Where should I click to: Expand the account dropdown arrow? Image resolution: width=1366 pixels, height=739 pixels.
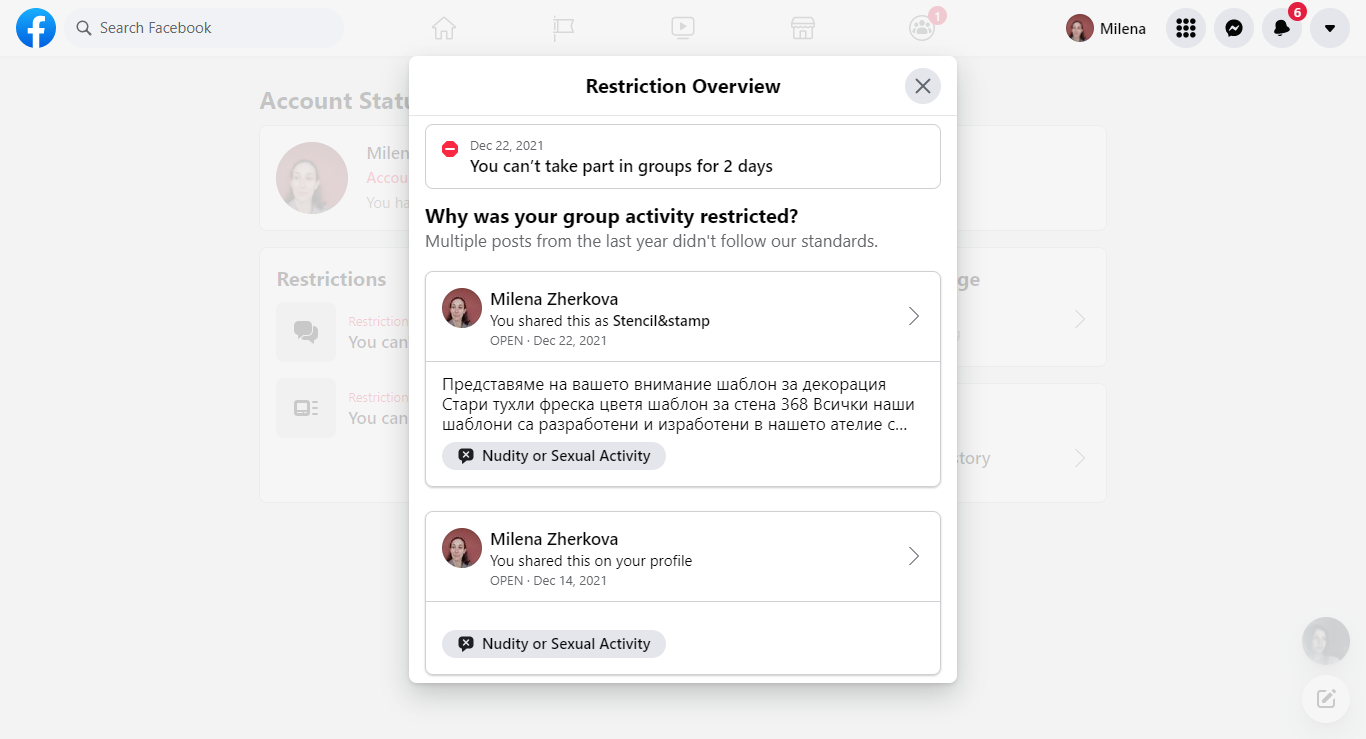(1330, 28)
